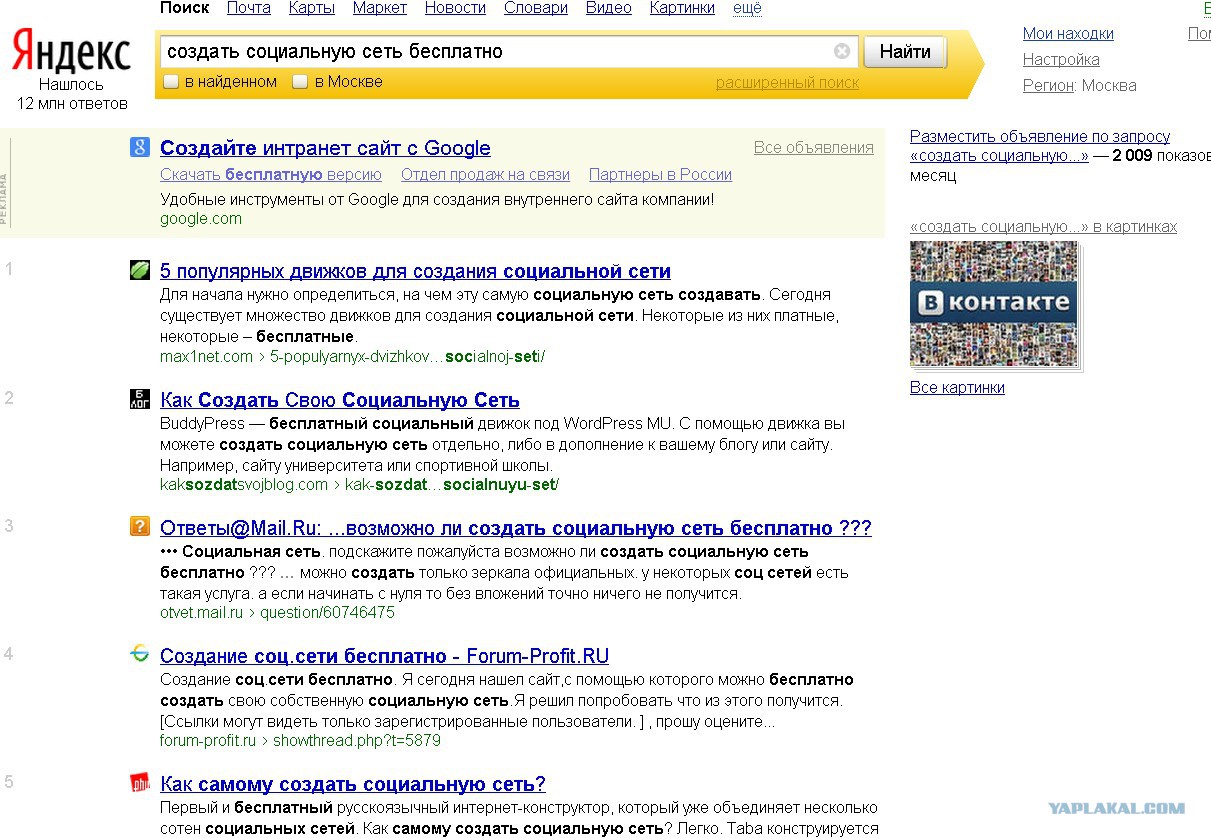Open 'Создание соц.сети бесплатно - Forum-Profit.RU' result
1211x838 pixels.
[x=384, y=656]
